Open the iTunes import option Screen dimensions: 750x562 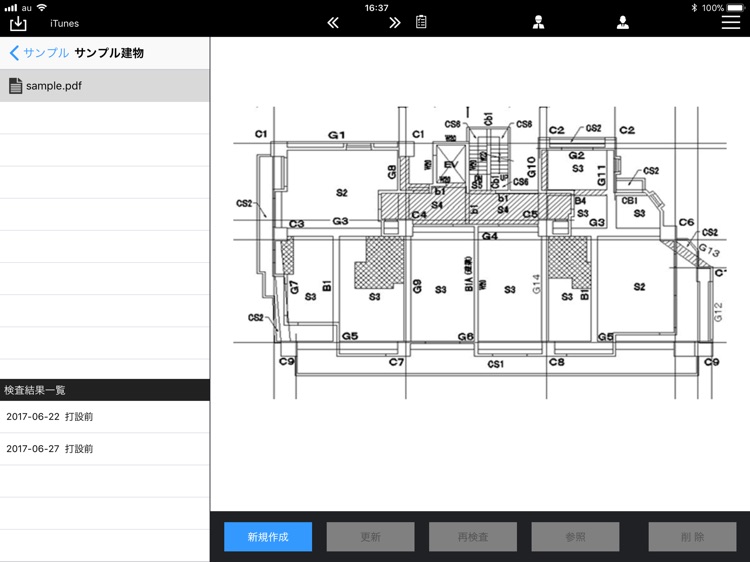pyautogui.click(x=64, y=23)
